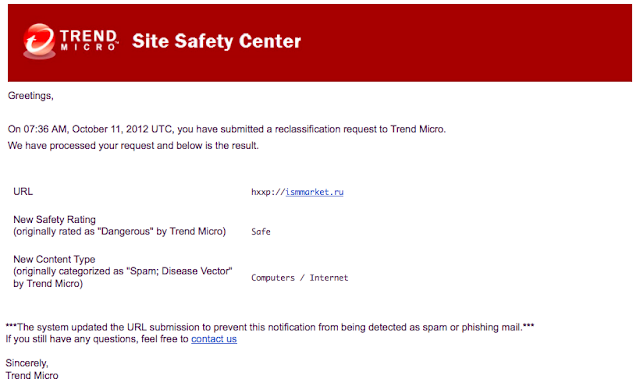
Task: Click the October 11, 2012 submission date line
Action: [227, 129]
